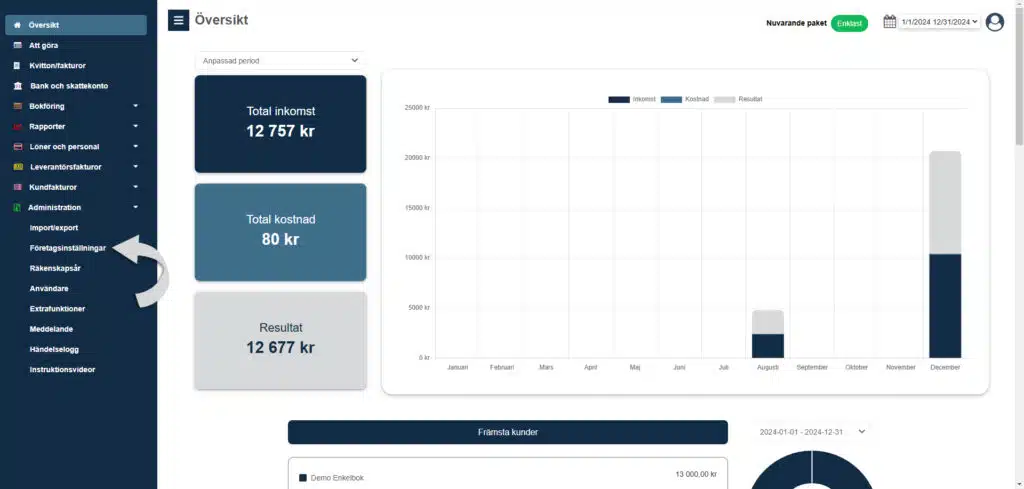
Task: Open Import/export under Administration
Action: pos(54,228)
